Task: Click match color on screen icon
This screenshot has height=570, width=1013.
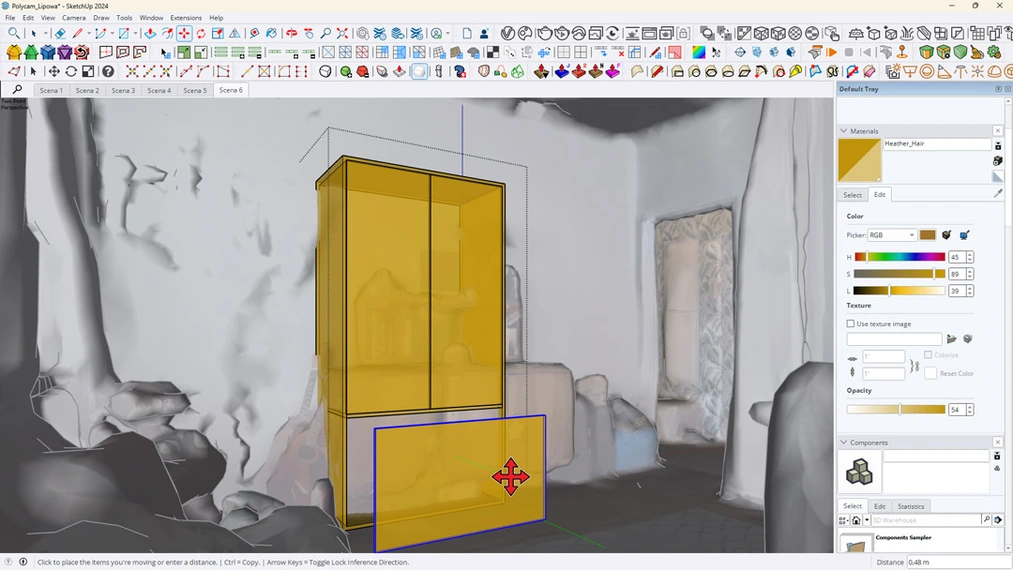Action: pyautogui.click(x=965, y=235)
